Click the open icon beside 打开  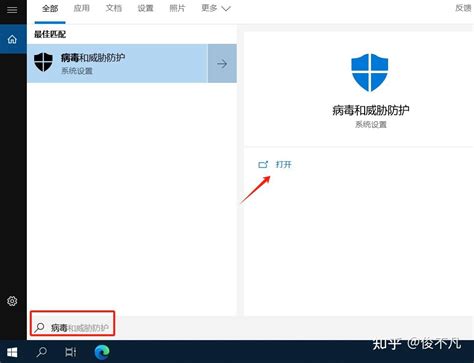(263, 164)
